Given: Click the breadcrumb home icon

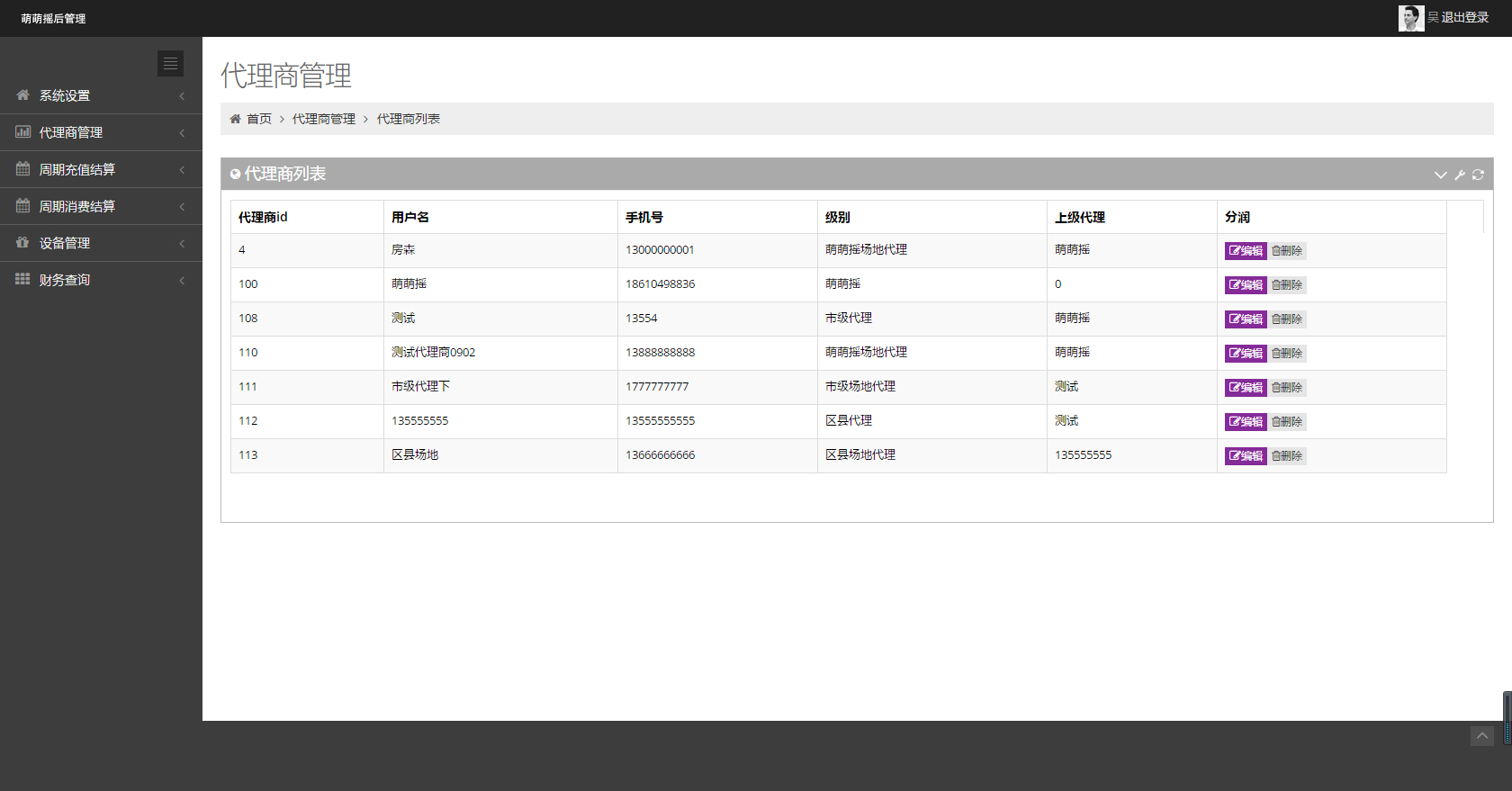Looking at the screenshot, I should (235, 119).
